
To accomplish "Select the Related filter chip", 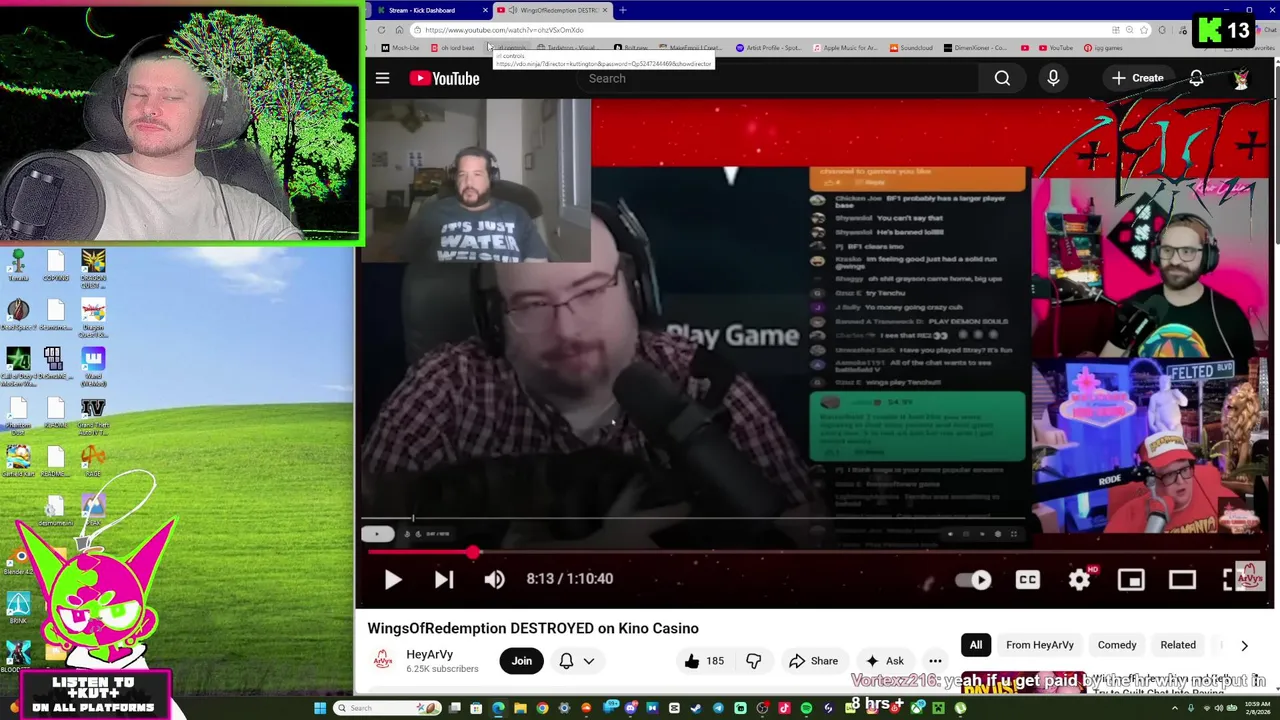I will (1178, 645).
